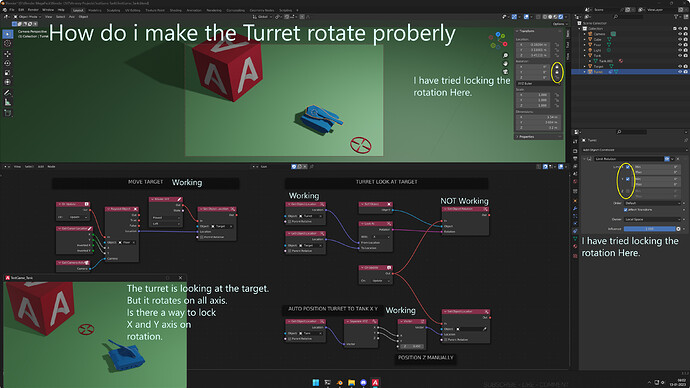Screen dimensions: 690x388
Task: Open the Owner Local Space dropdown
Action: point(652,219)
